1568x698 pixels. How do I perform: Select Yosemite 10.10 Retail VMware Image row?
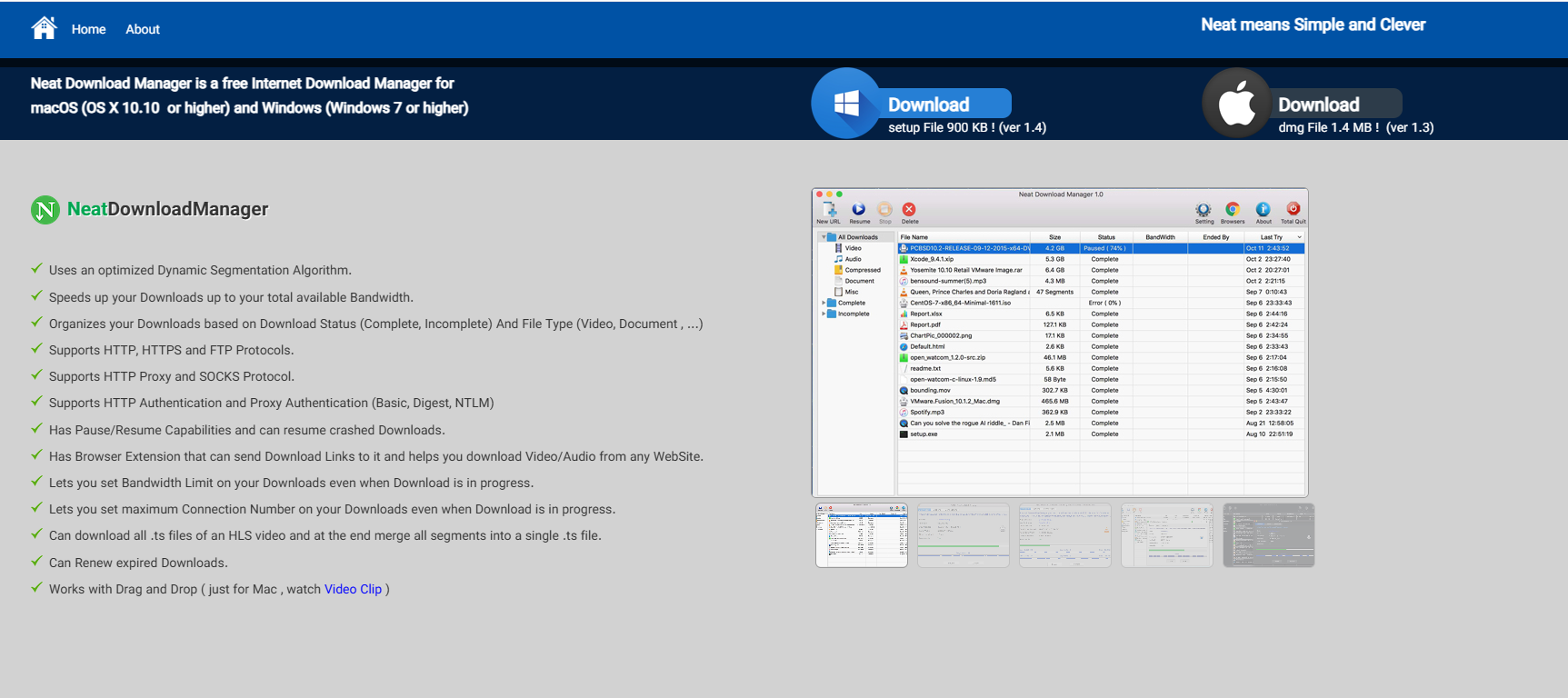1101,270
